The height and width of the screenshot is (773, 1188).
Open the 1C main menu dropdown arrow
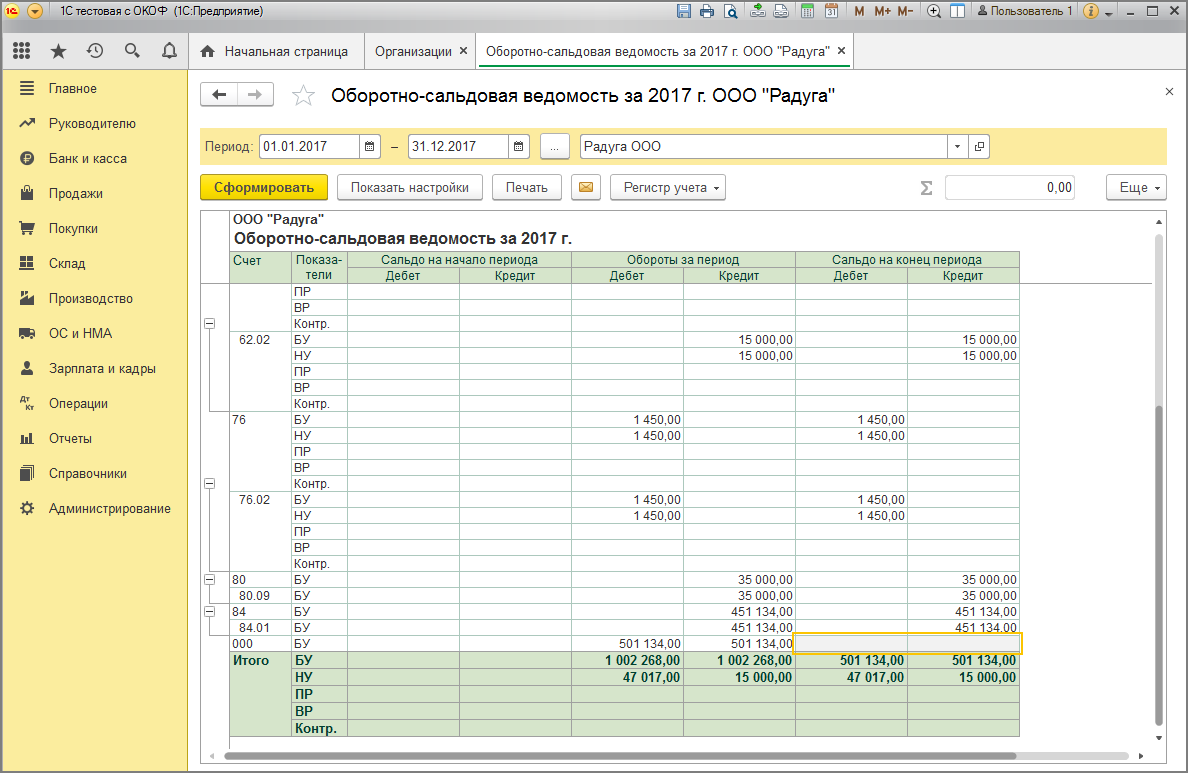(34, 11)
